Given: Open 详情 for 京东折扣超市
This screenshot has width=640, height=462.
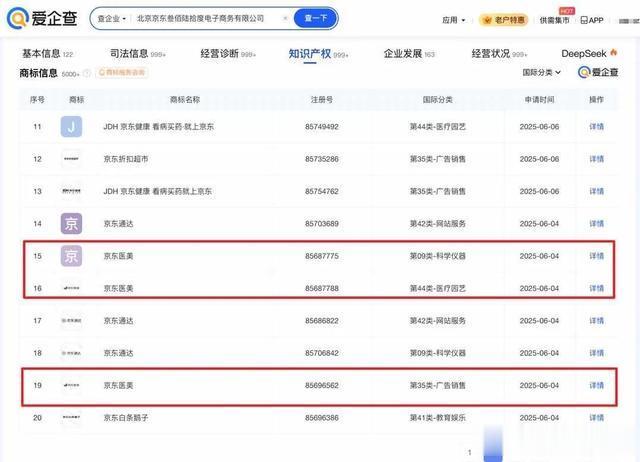Looking at the screenshot, I should point(596,159).
